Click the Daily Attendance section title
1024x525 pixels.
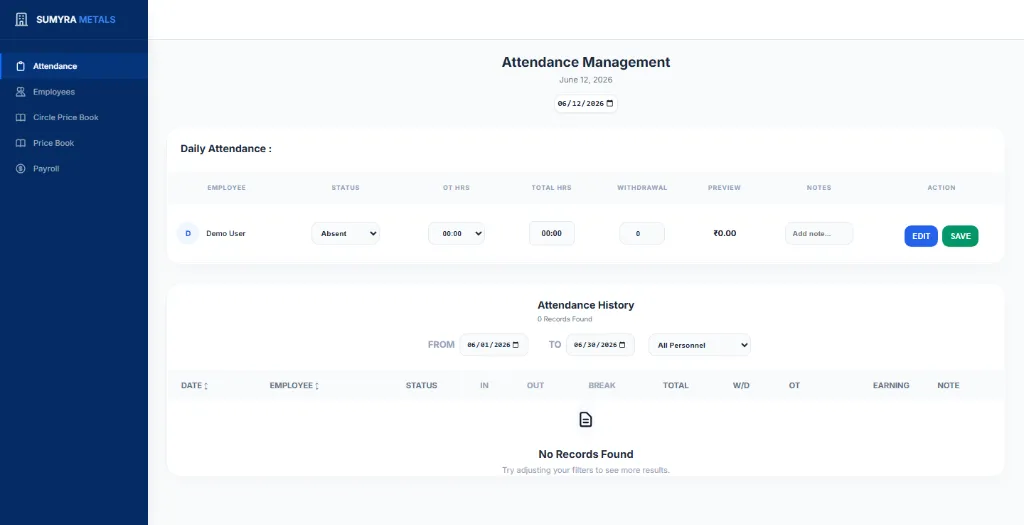tap(226, 149)
